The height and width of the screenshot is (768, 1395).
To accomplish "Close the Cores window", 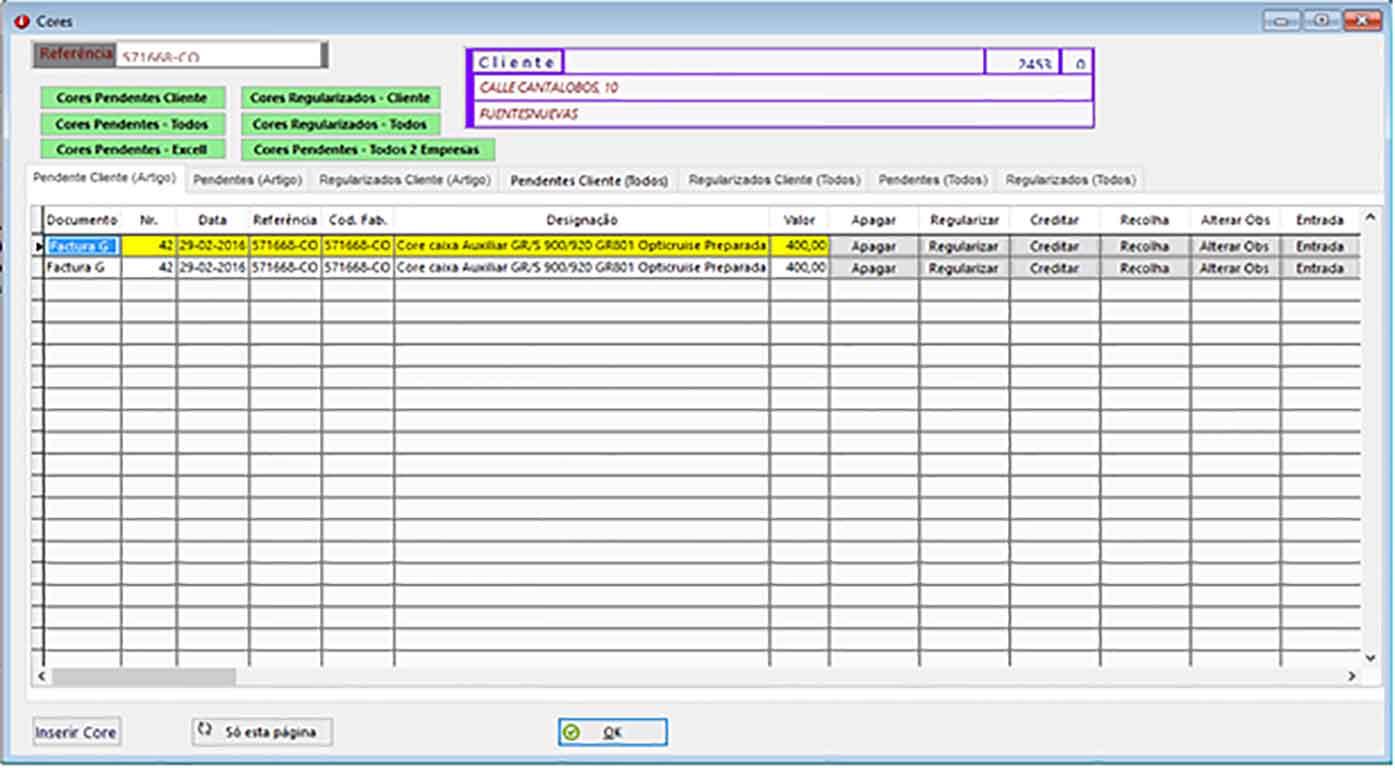I will (x=1362, y=20).
